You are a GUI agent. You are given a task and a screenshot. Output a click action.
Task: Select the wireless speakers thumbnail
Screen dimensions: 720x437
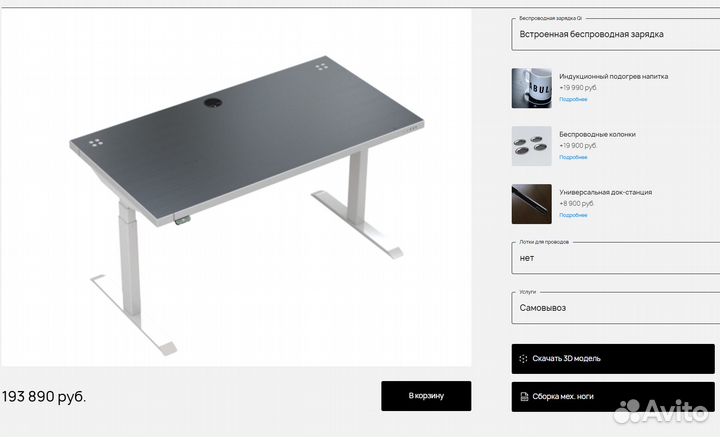coord(532,146)
